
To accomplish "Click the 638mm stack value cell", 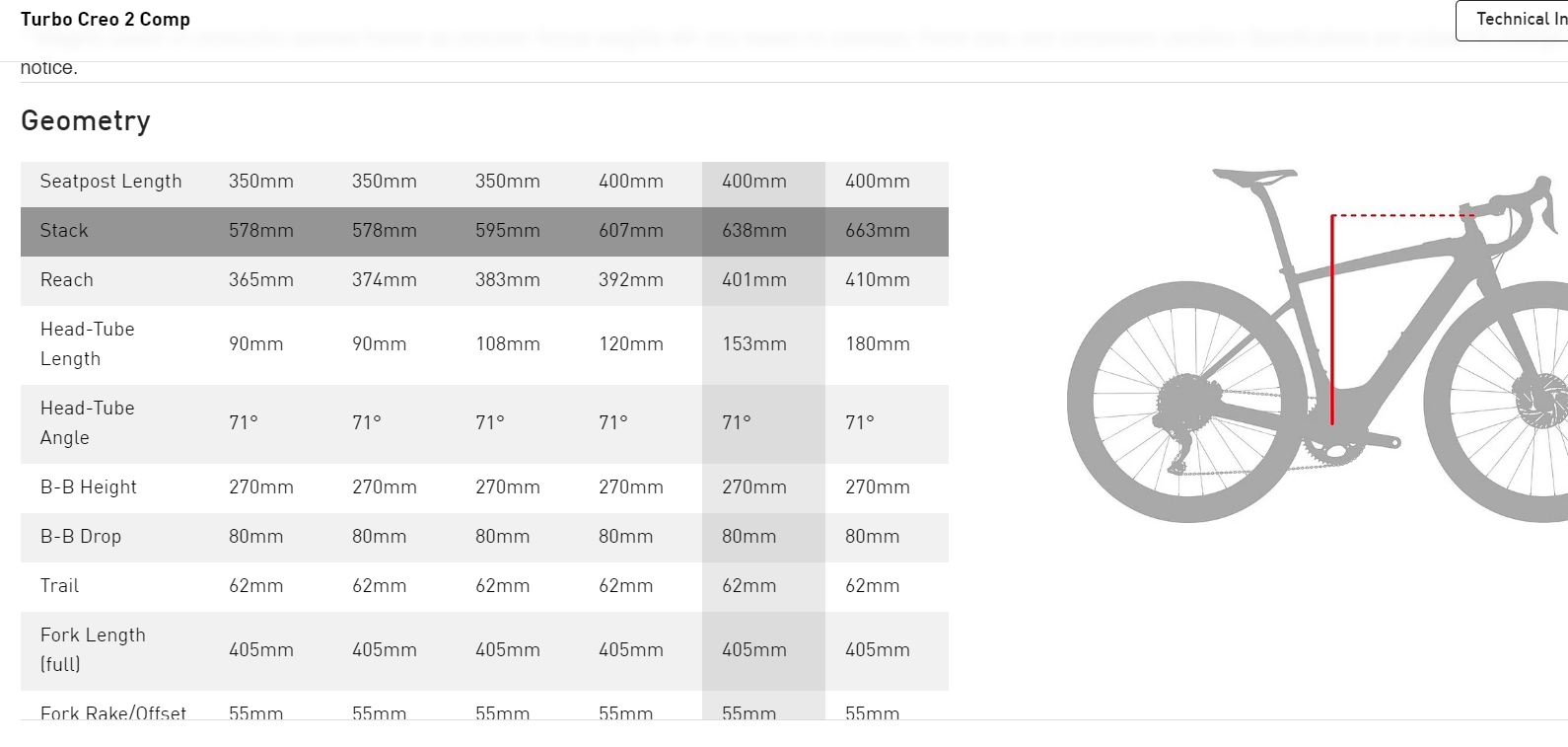I will click(754, 231).
